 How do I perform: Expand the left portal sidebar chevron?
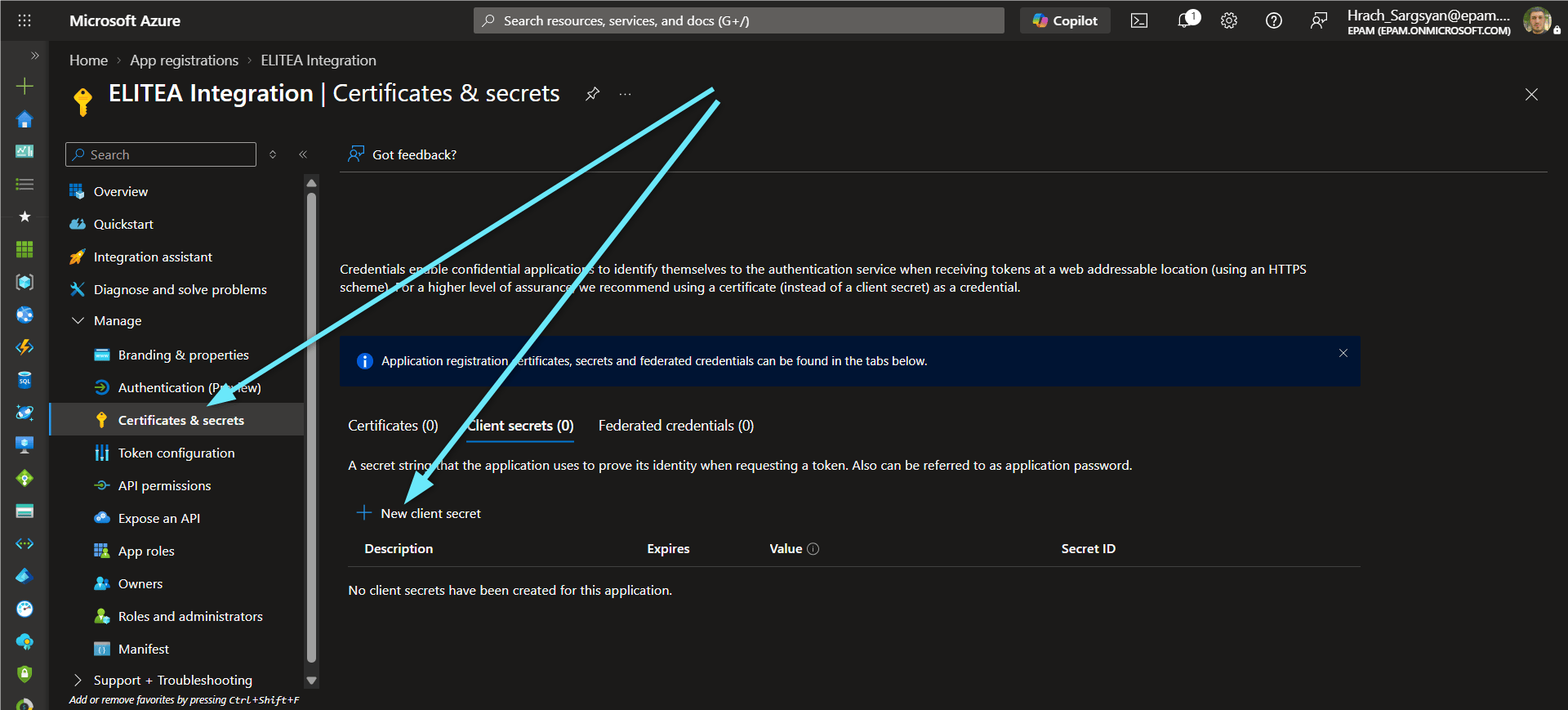point(34,56)
